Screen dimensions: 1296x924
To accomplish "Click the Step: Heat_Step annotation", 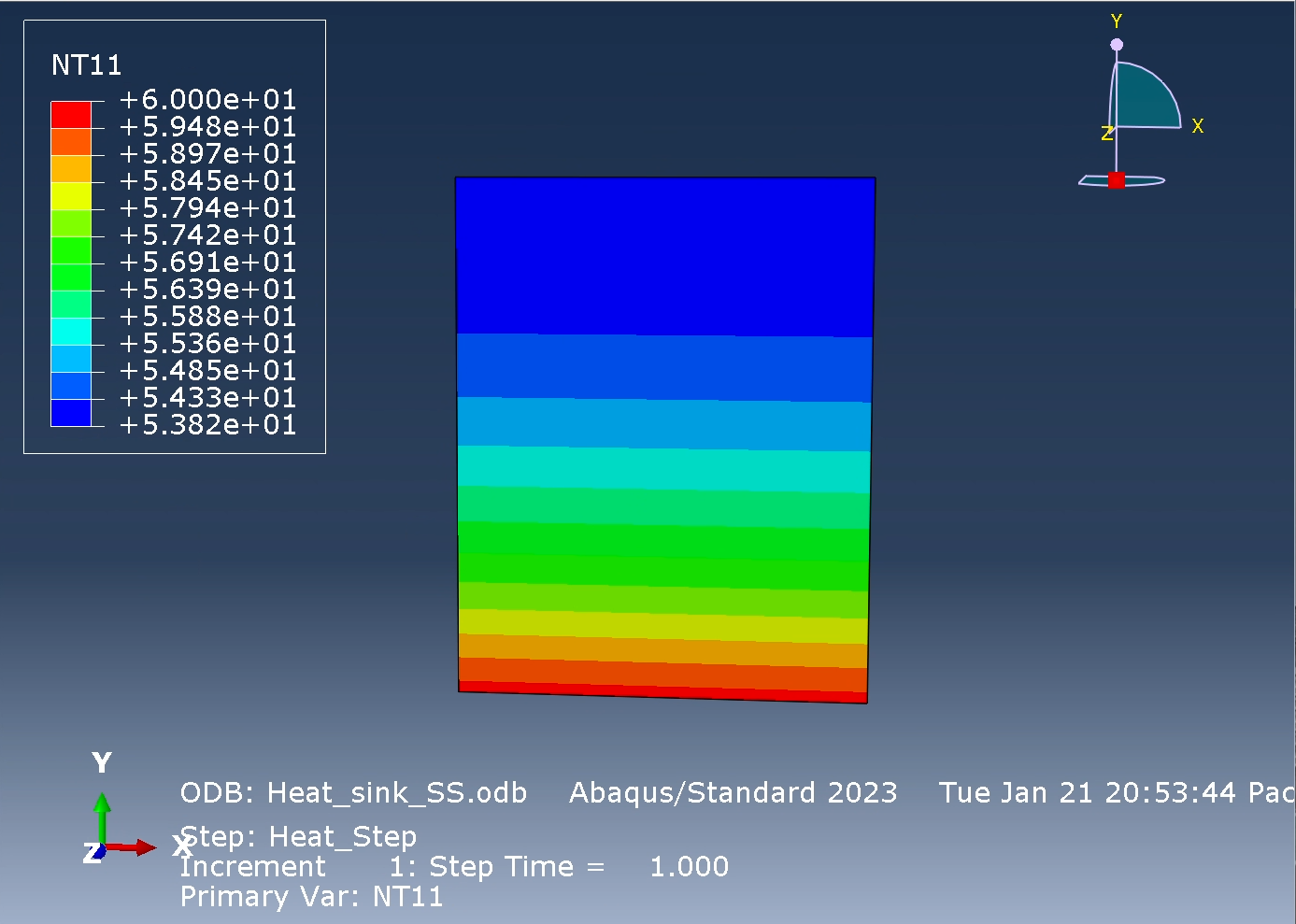I will coord(299,836).
